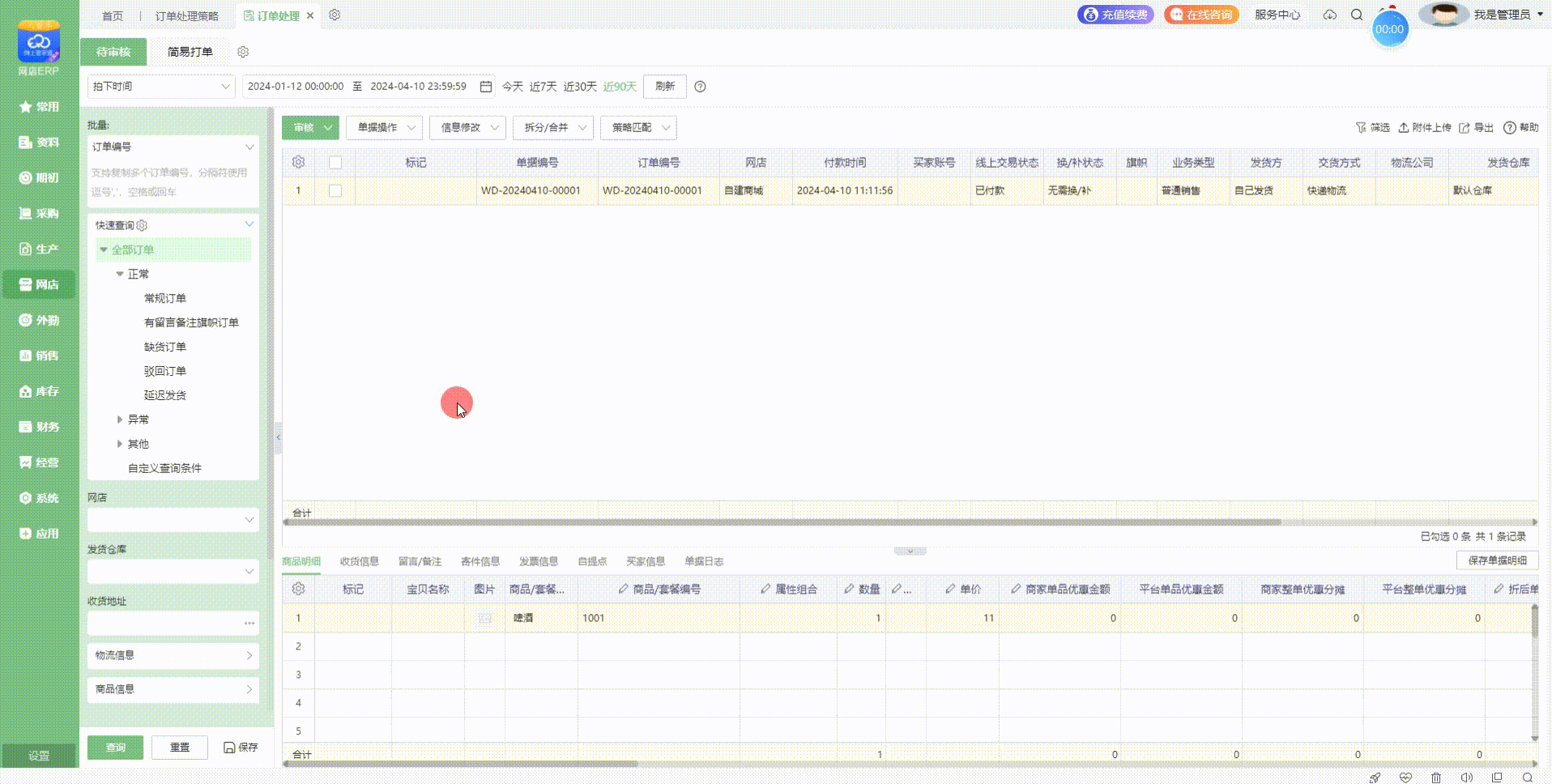Open the 审核 button dropdown arrow
This screenshot has height=784, width=1552.
coord(328,128)
